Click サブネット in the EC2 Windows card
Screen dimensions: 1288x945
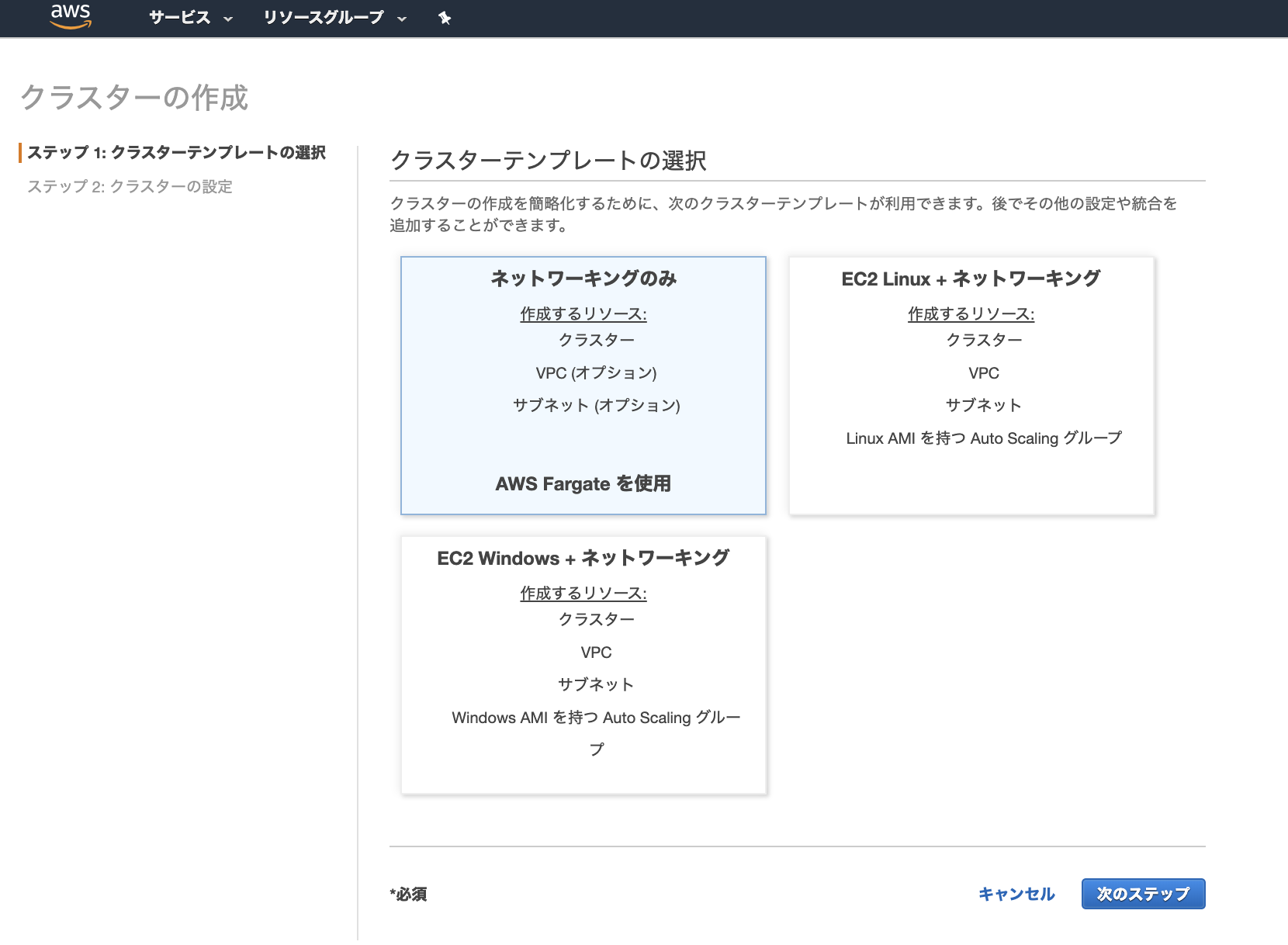click(x=596, y=684)
